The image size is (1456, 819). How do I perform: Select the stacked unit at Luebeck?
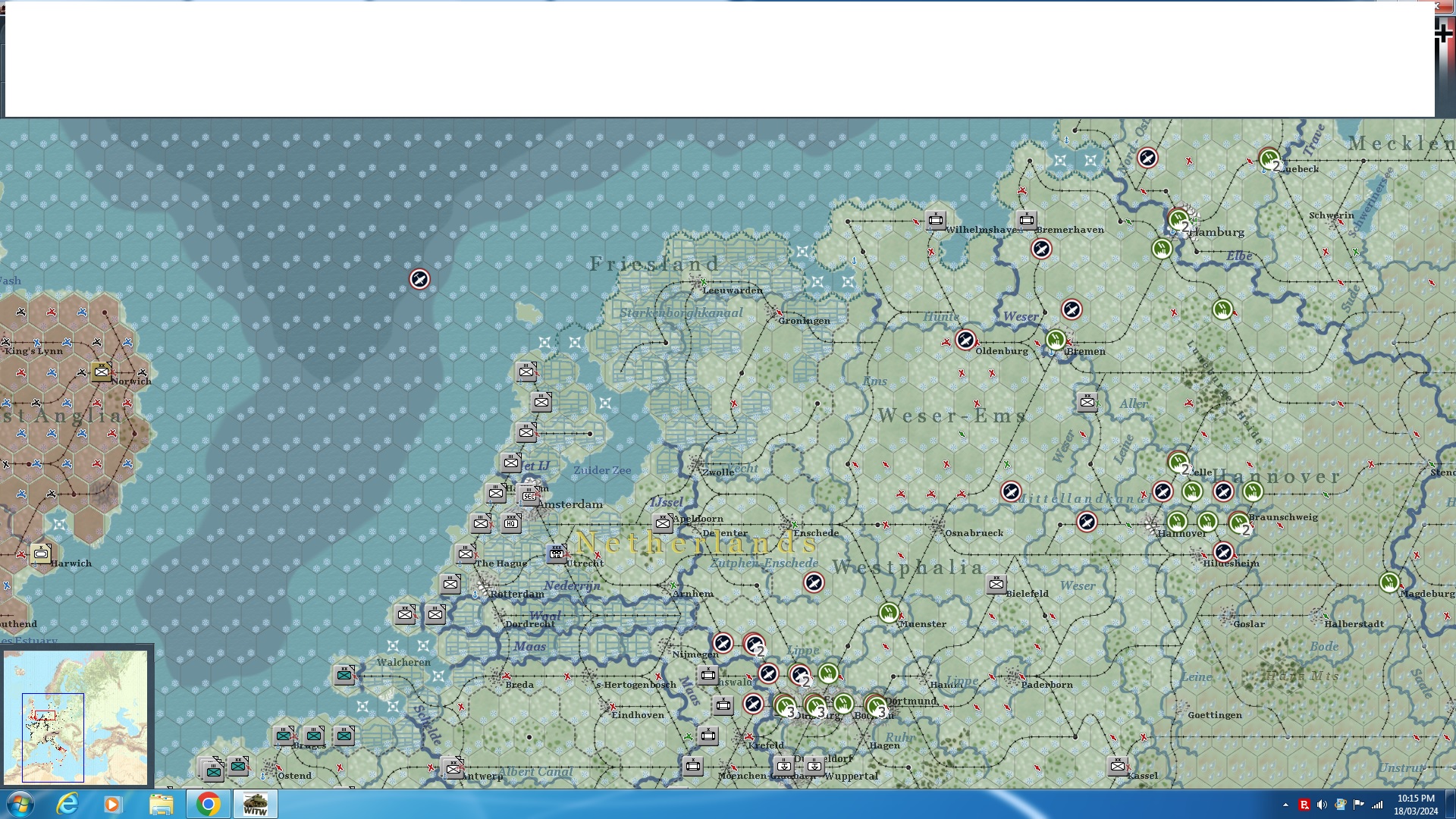pyautogui.click(x=1269, y=158)
